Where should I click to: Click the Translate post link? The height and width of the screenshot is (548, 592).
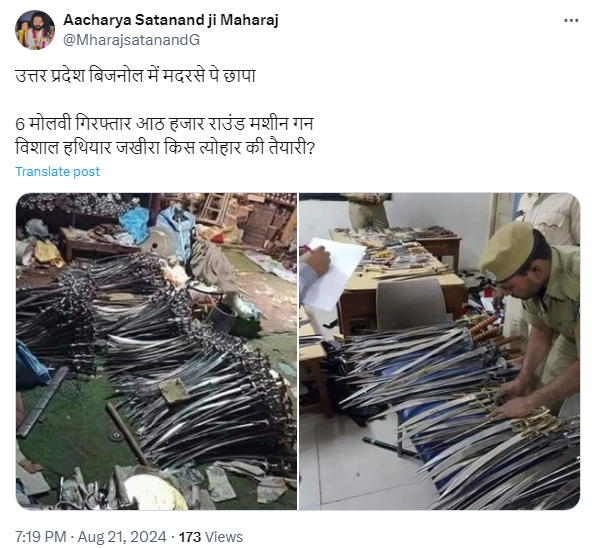[x=57, y=171]
